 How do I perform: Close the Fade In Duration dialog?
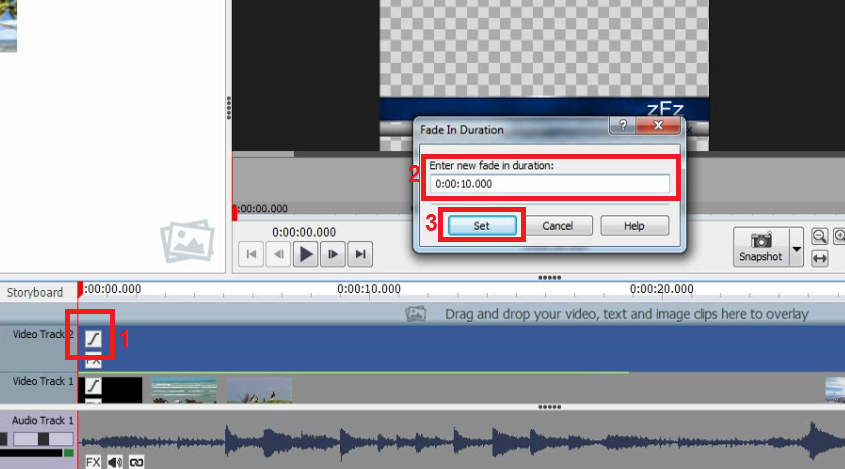(x=658, y=125)
